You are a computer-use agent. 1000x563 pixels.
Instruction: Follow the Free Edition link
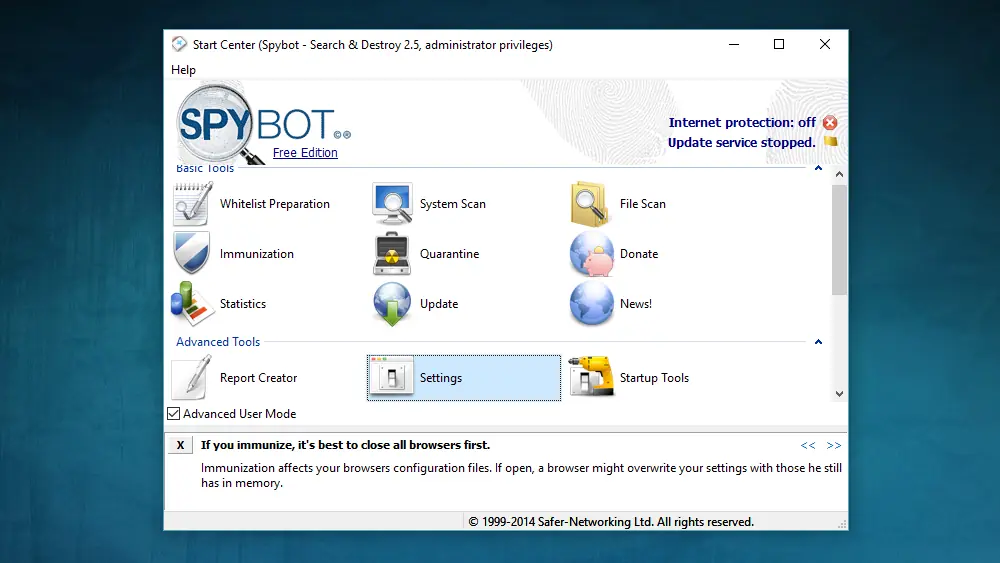305,152
